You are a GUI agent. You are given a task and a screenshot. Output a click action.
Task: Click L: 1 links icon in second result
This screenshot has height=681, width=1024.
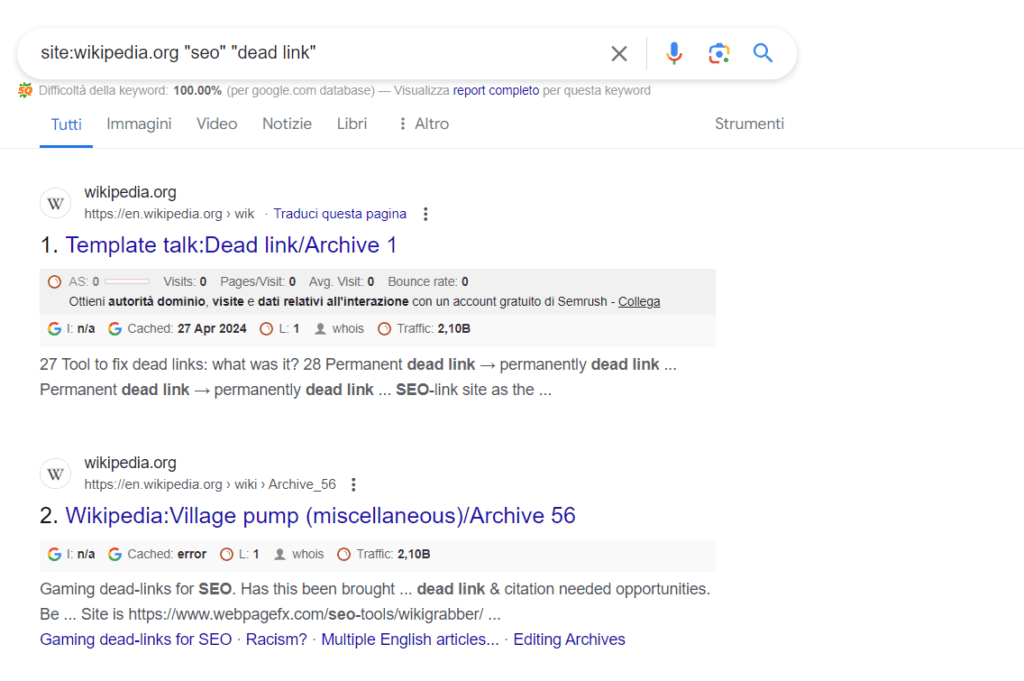[226, 554]
